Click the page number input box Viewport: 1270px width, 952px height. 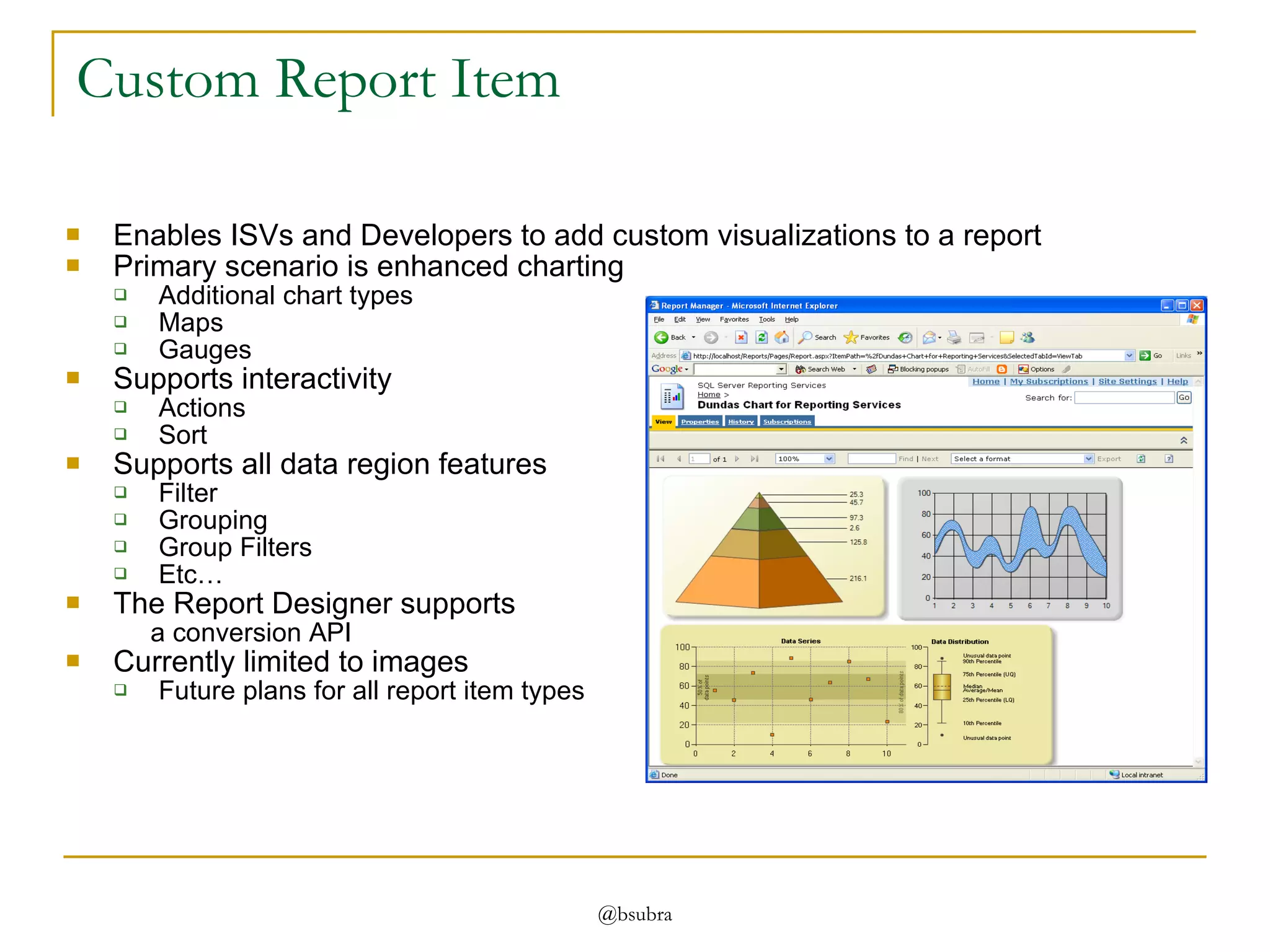(x=699, y=459)
